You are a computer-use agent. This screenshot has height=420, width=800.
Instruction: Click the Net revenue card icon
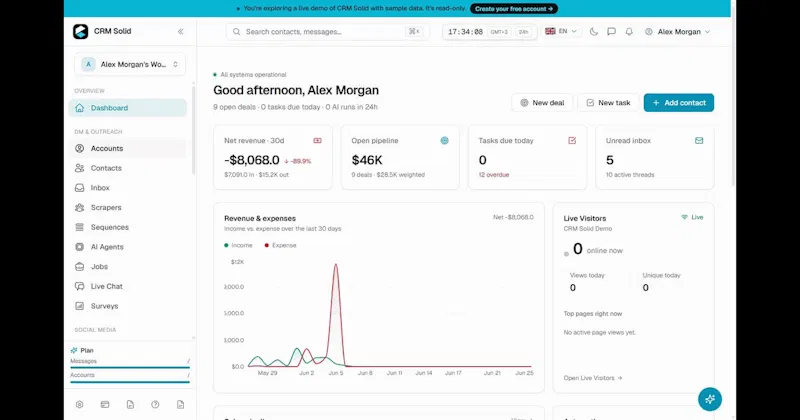(x=317, y=140)
